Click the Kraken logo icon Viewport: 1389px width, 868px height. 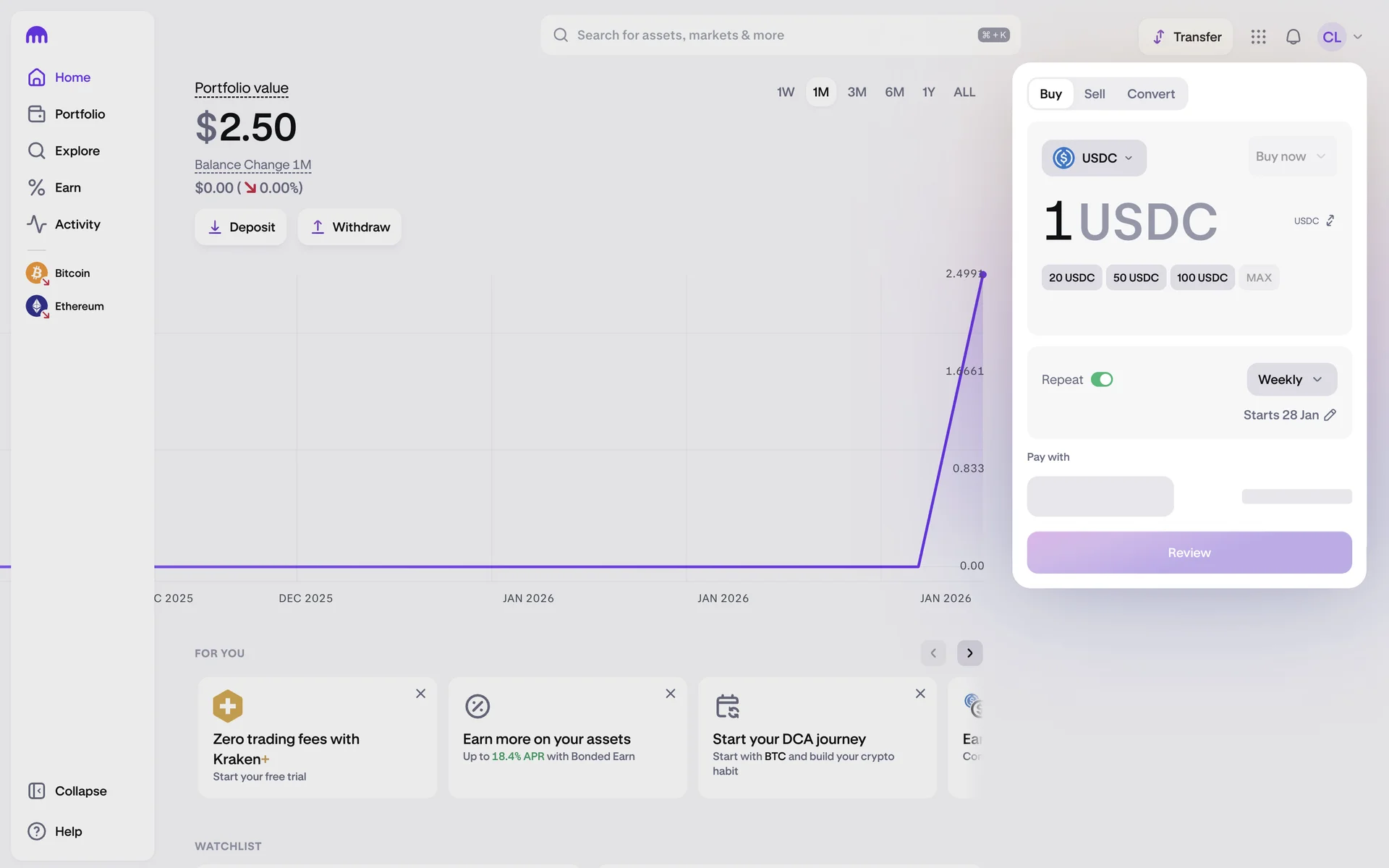tap(37, 35)
